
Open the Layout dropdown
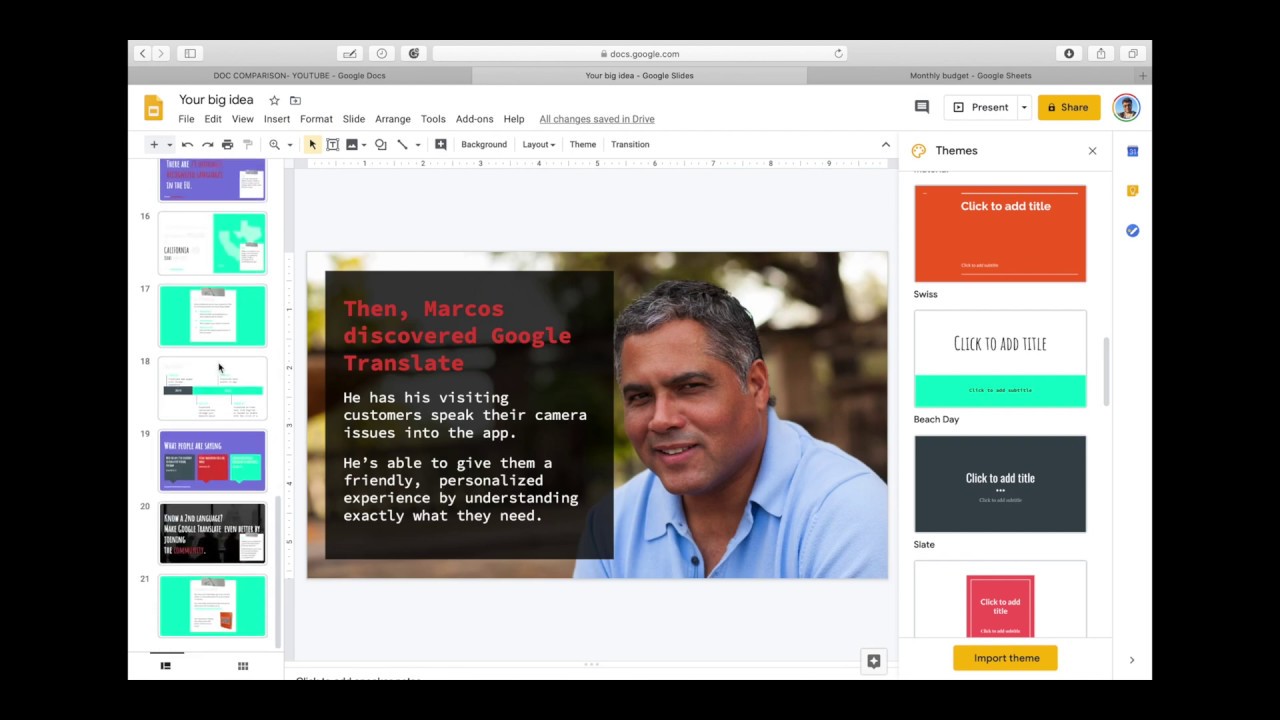pyautogui.click(x=538, y=144)
